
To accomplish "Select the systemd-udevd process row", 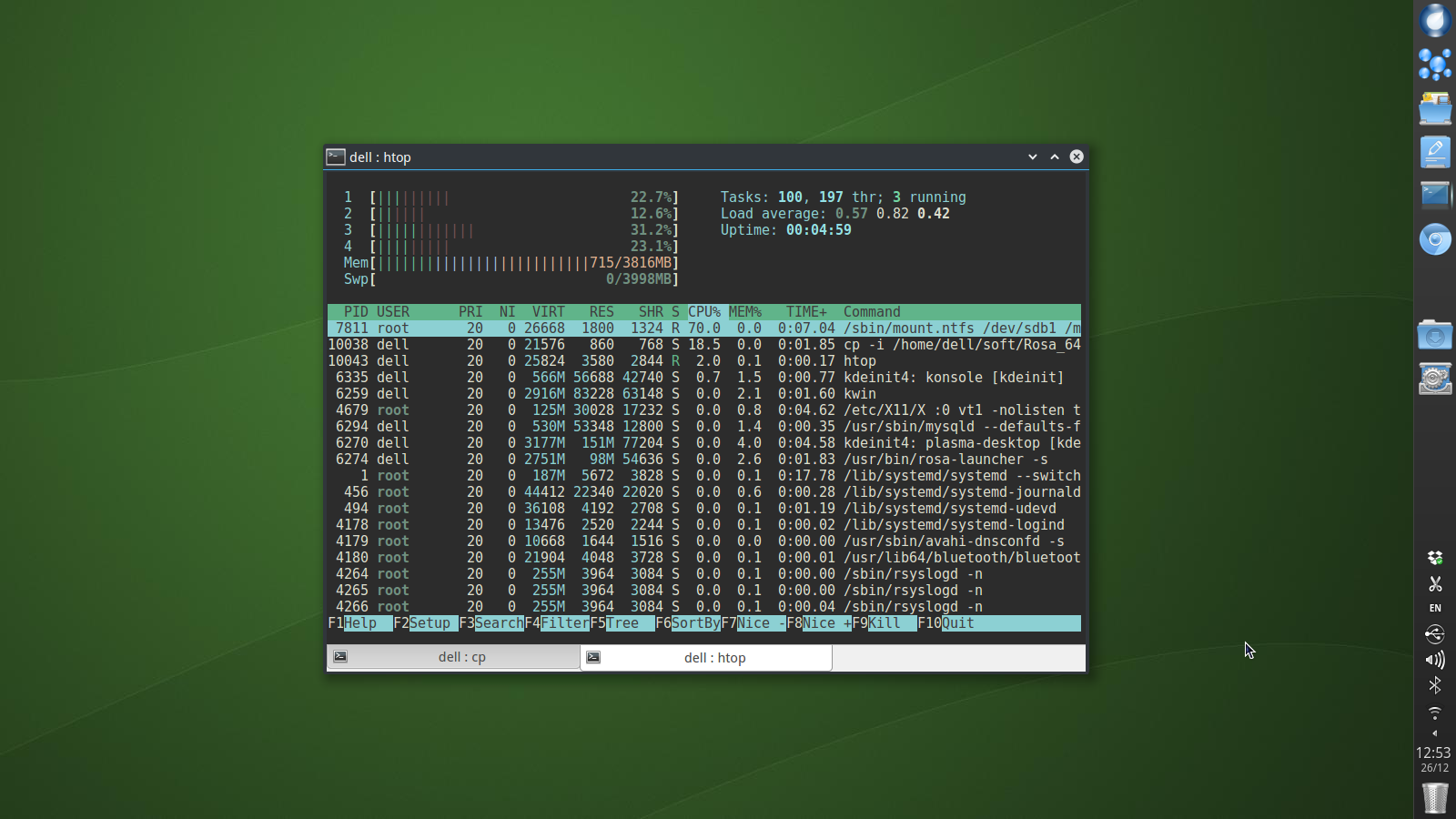I will coord(704,509).
